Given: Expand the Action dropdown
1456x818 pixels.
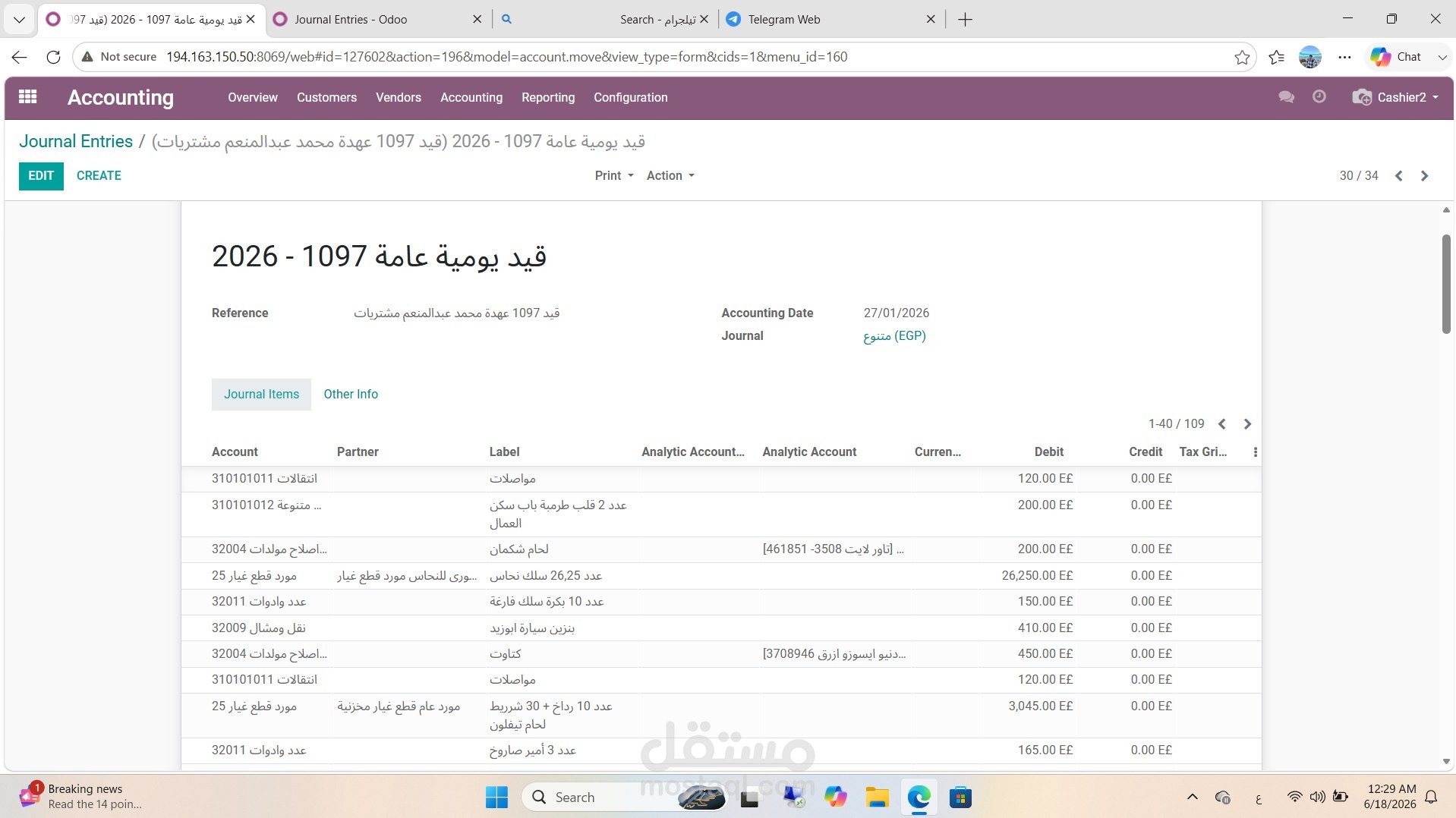Looking at the screenshot, I should (670, 176).
